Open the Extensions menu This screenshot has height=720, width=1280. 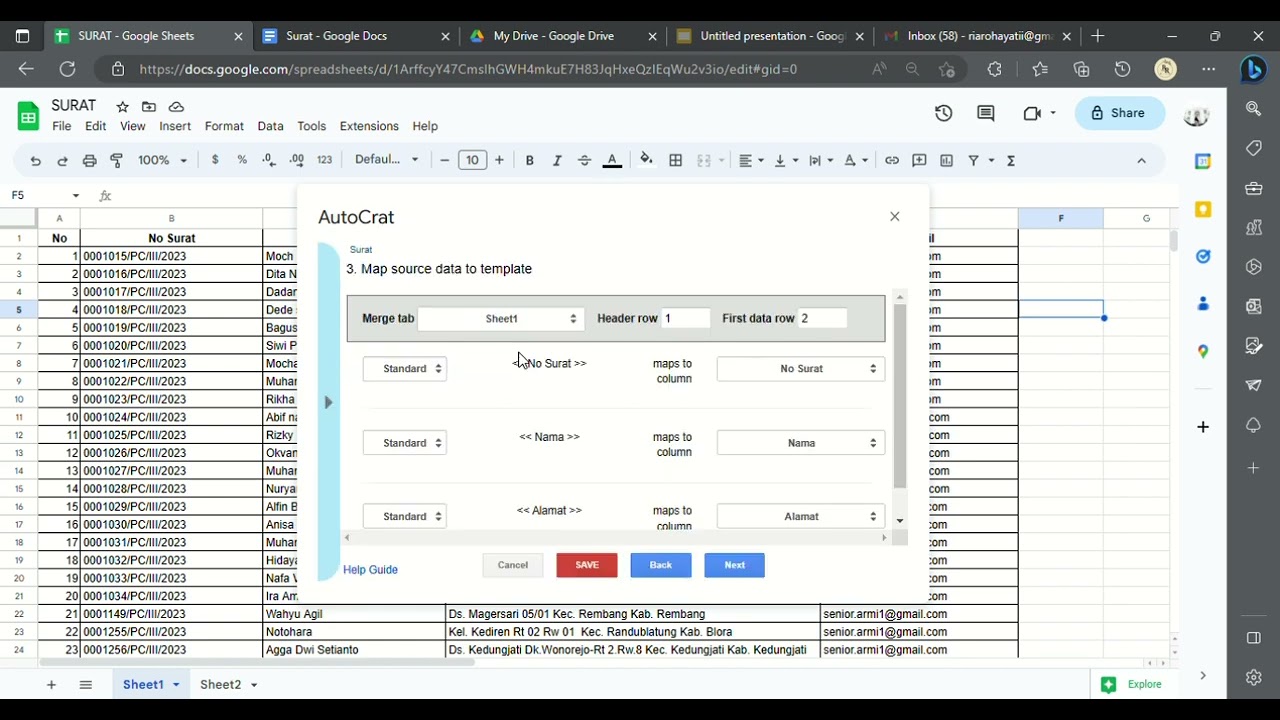pyautogui.click(x=369, y=126)
